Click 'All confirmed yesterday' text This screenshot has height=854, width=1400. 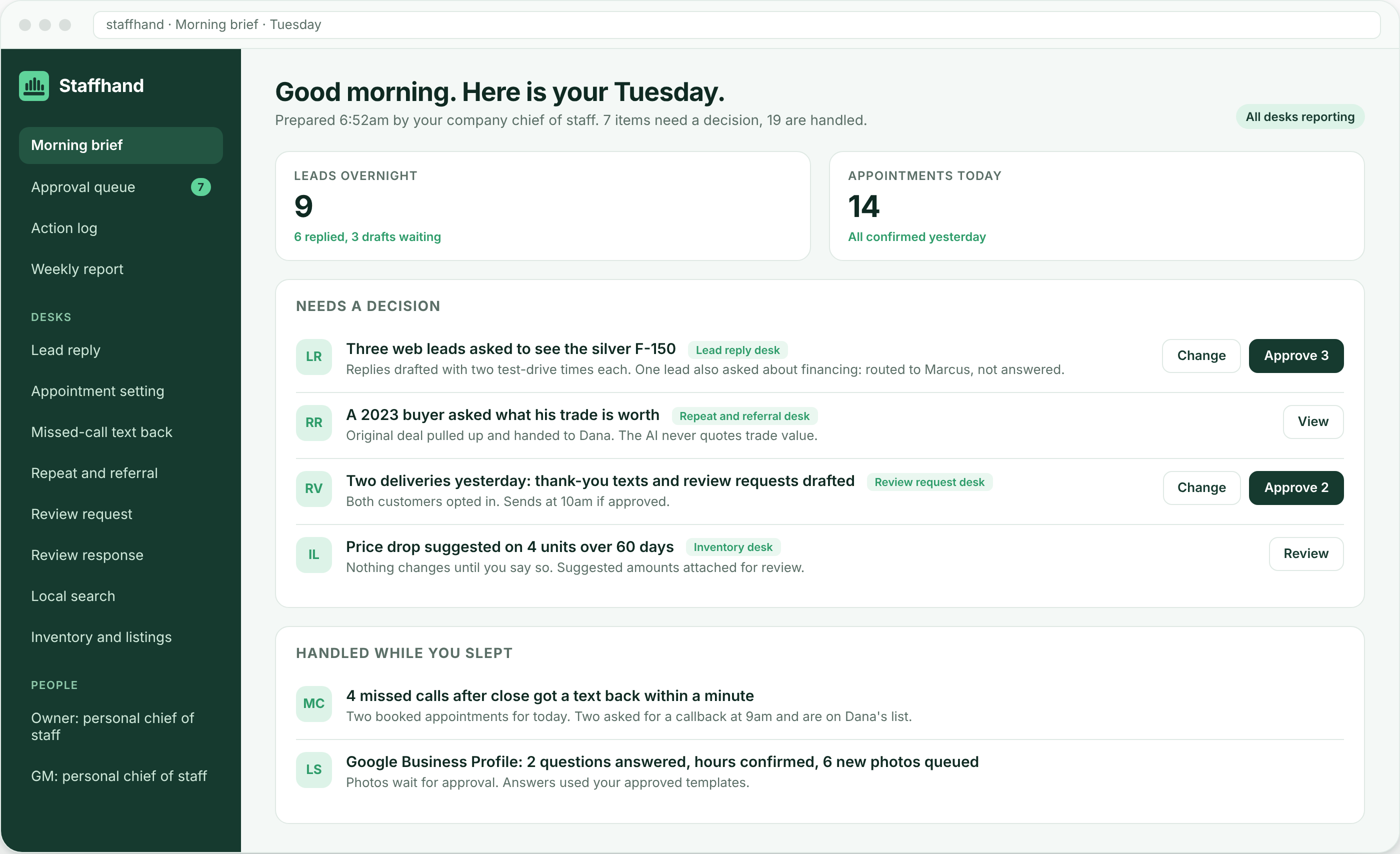point(916,237)
